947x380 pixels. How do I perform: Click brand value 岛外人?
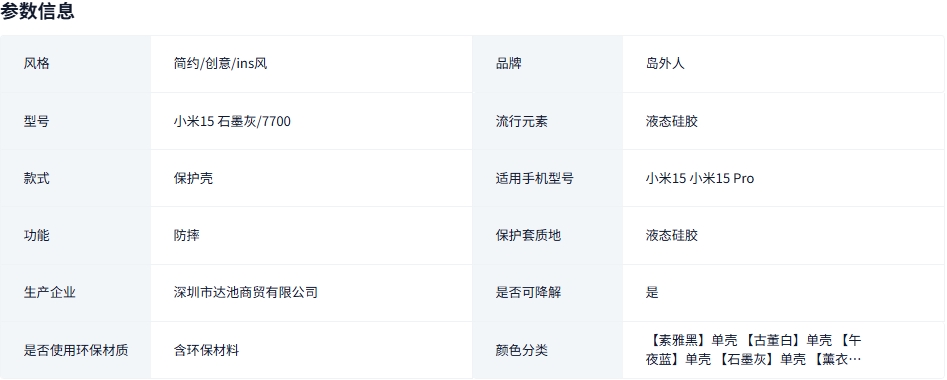(665, 64)
